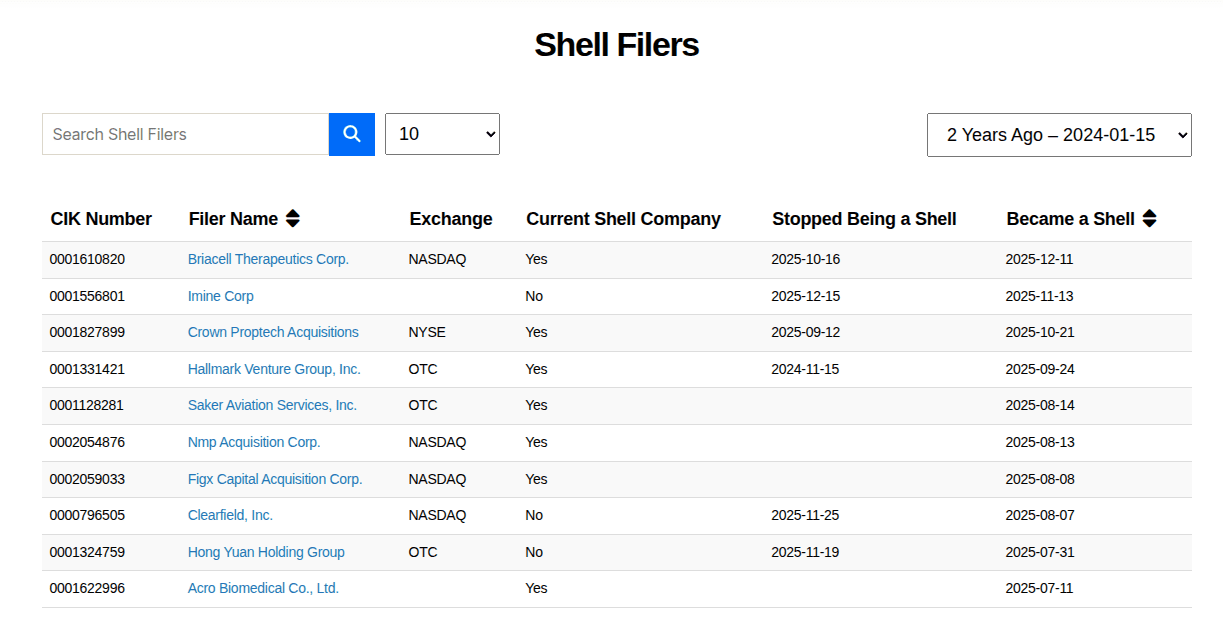Open Acro Biomedical Co., Ltd. link
1223x618 pixels.
[x=263, y=588]
